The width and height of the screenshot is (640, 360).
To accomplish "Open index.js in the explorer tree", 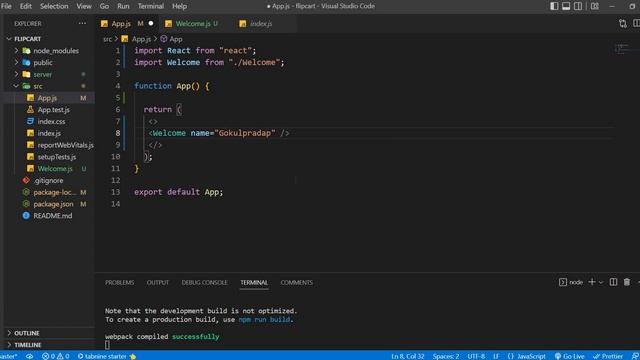I will pyautogui.click(x=49, y=133).
